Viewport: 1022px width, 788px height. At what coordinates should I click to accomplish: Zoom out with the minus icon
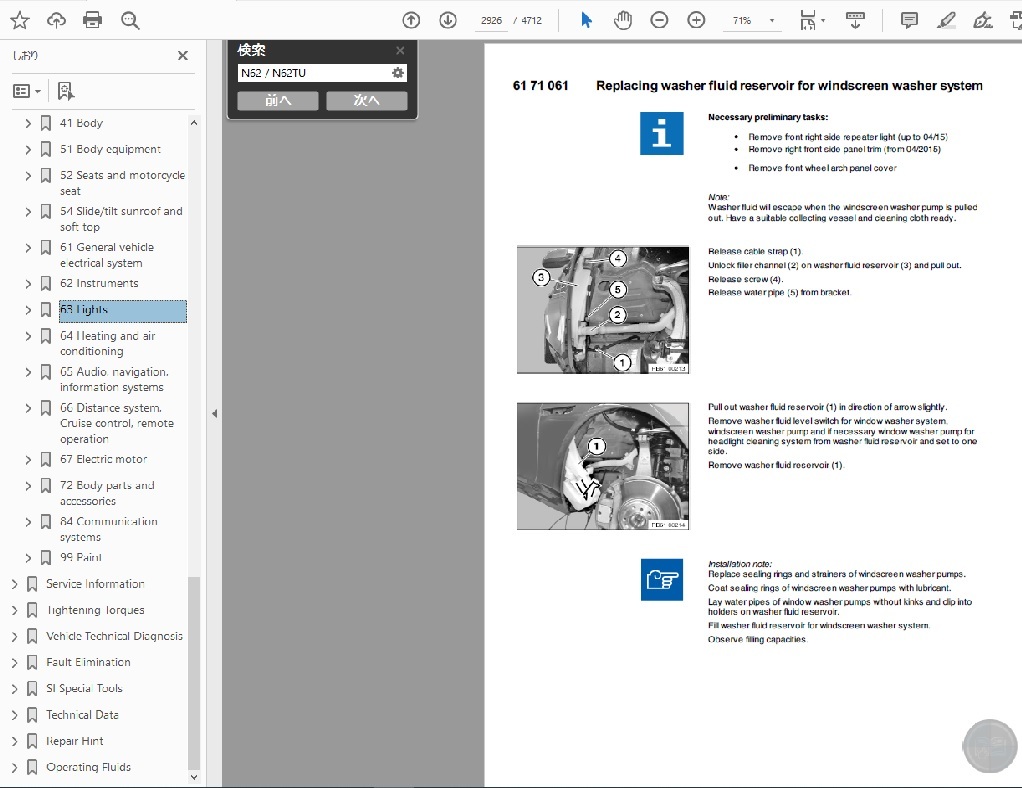(x=660, y=20)
